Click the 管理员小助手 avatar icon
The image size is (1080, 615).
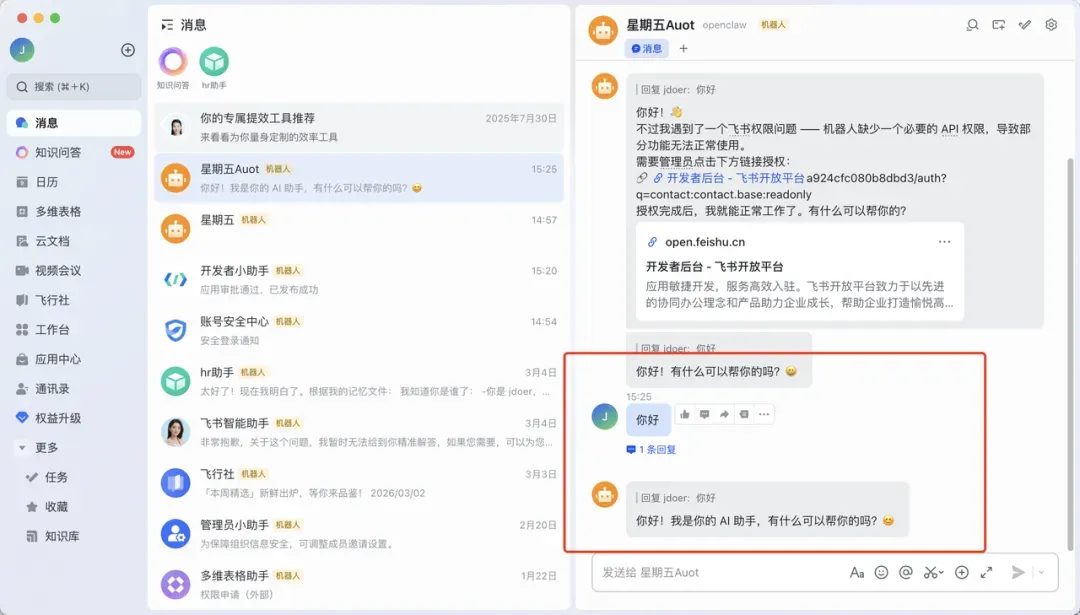pyautogui.click(x=176, y=534)
